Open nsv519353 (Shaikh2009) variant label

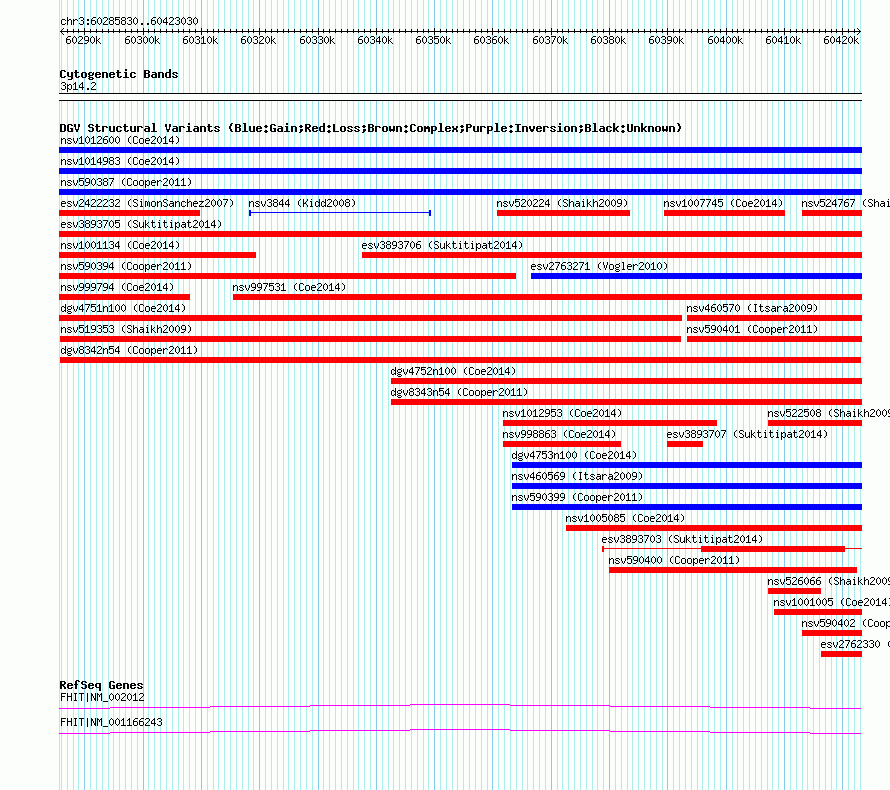(126, 329)
